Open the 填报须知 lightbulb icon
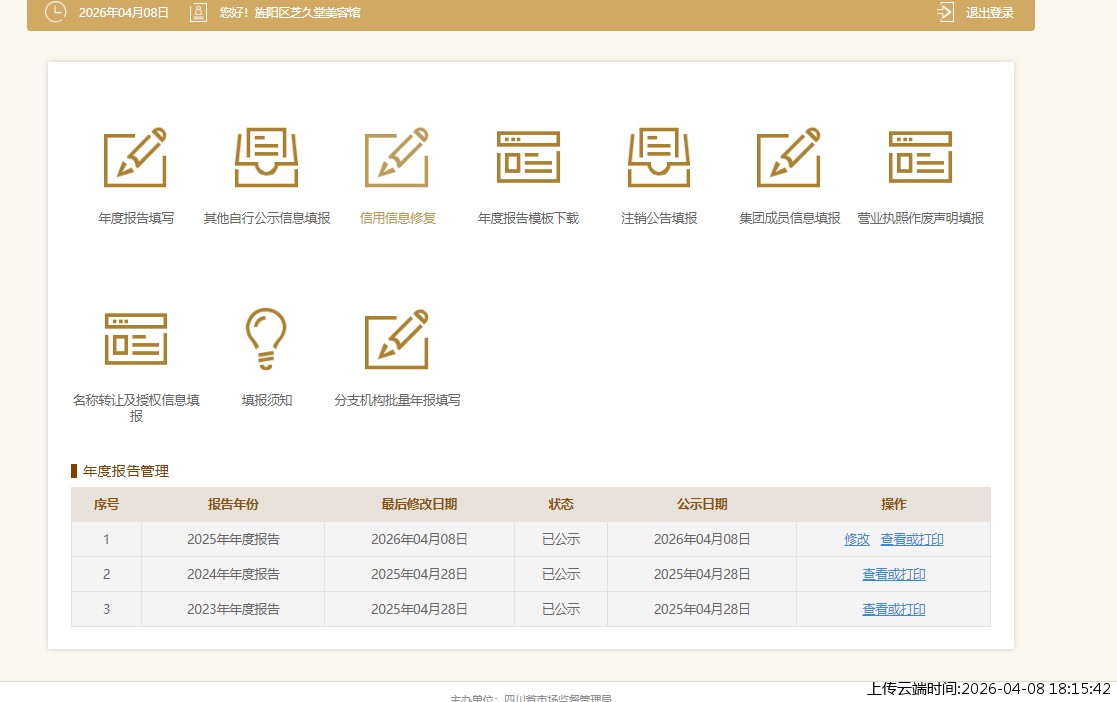The image size is (1117, 702). tap(266, 339)
